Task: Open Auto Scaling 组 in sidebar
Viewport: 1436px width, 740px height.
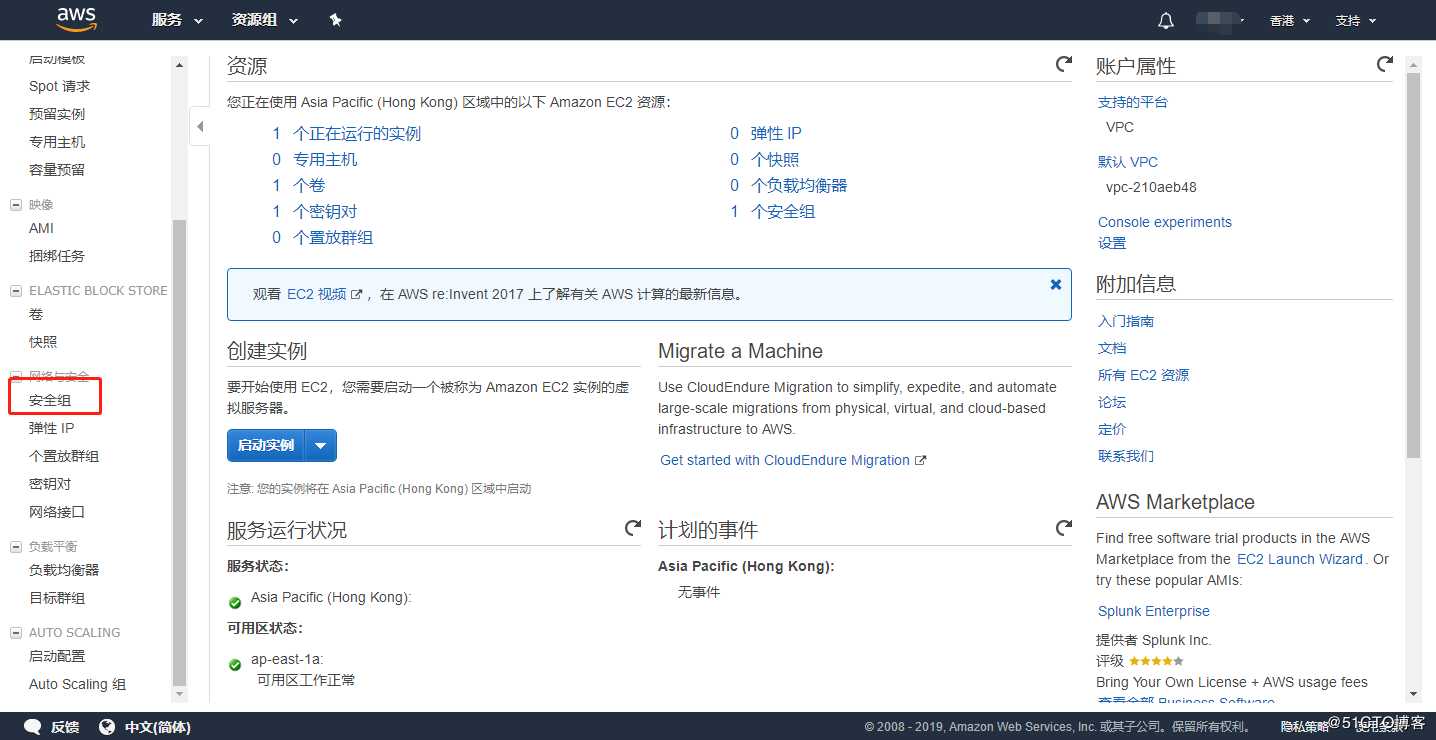Action: point(77,684)
